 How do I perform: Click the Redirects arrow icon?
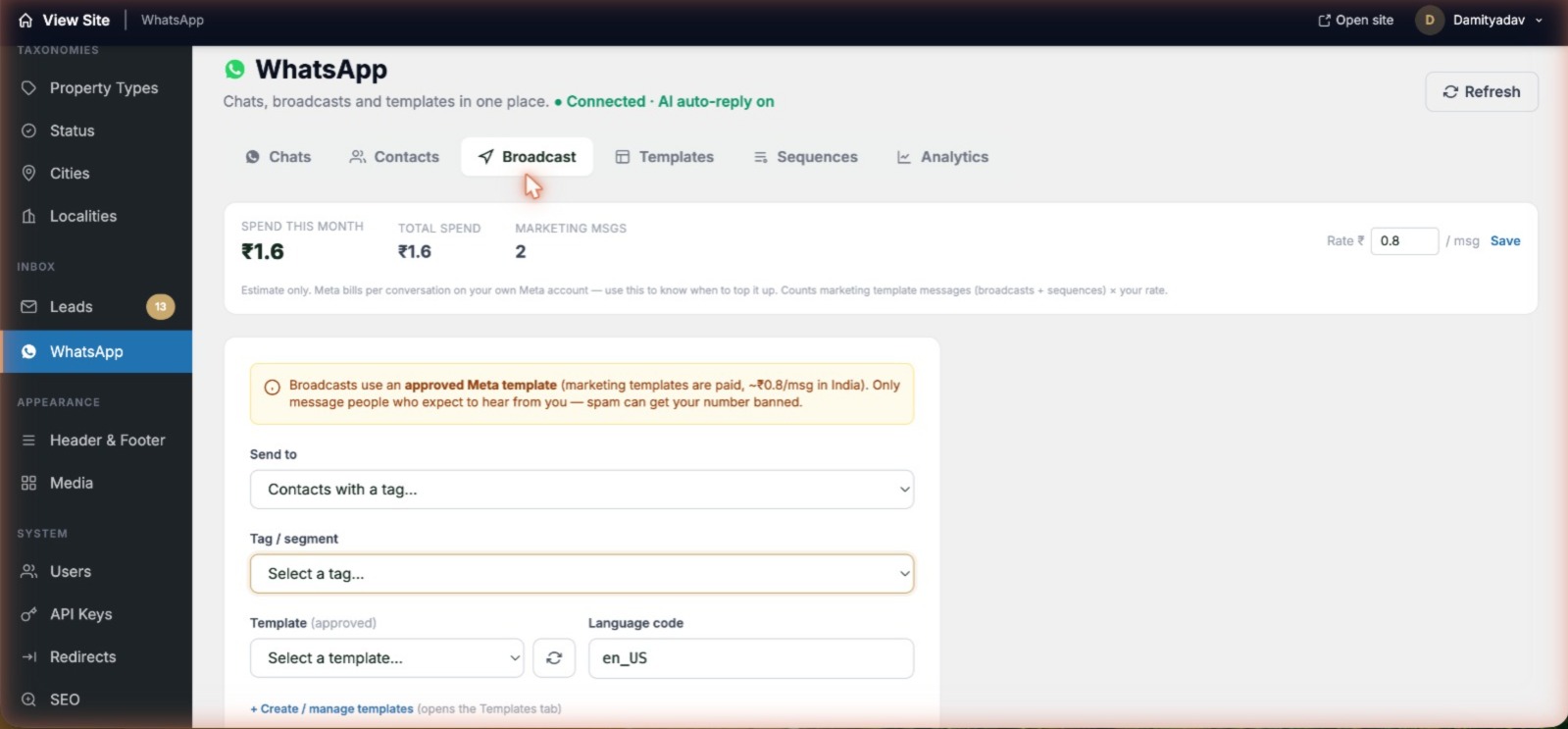click(29, 656)
